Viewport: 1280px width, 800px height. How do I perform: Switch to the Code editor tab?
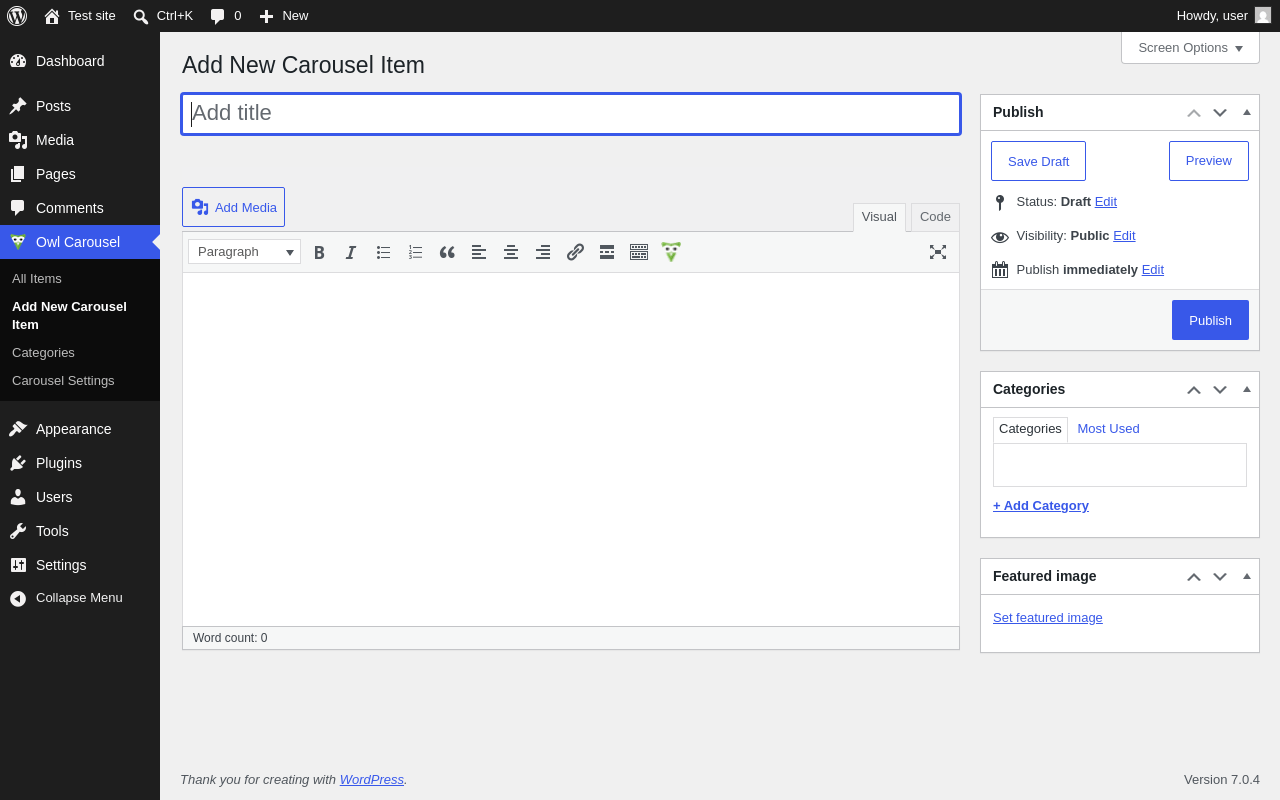[935, 217]
